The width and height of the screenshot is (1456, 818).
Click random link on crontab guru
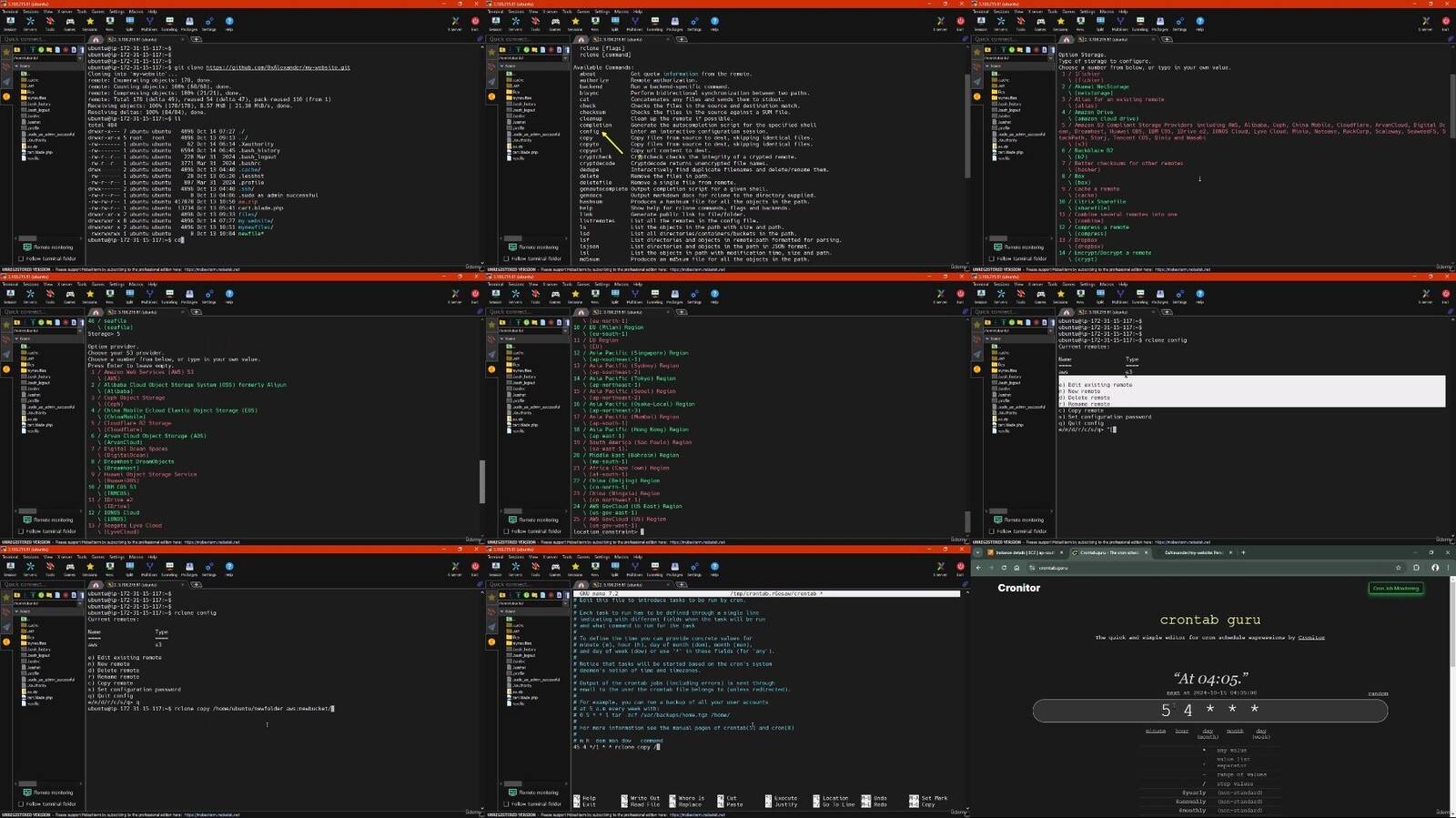1378,693
